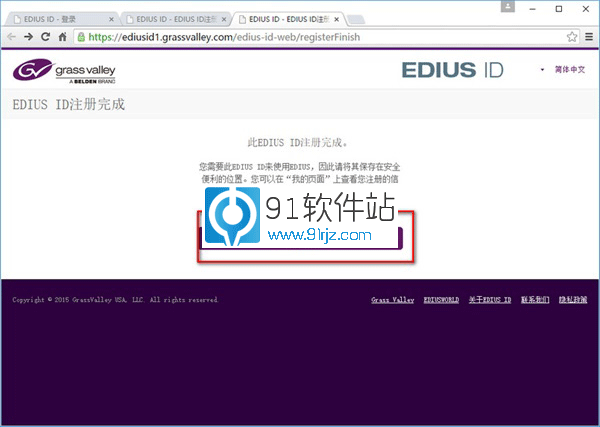Click the browser back arrow
The image size is (600, 427).
tap(12, 37)
